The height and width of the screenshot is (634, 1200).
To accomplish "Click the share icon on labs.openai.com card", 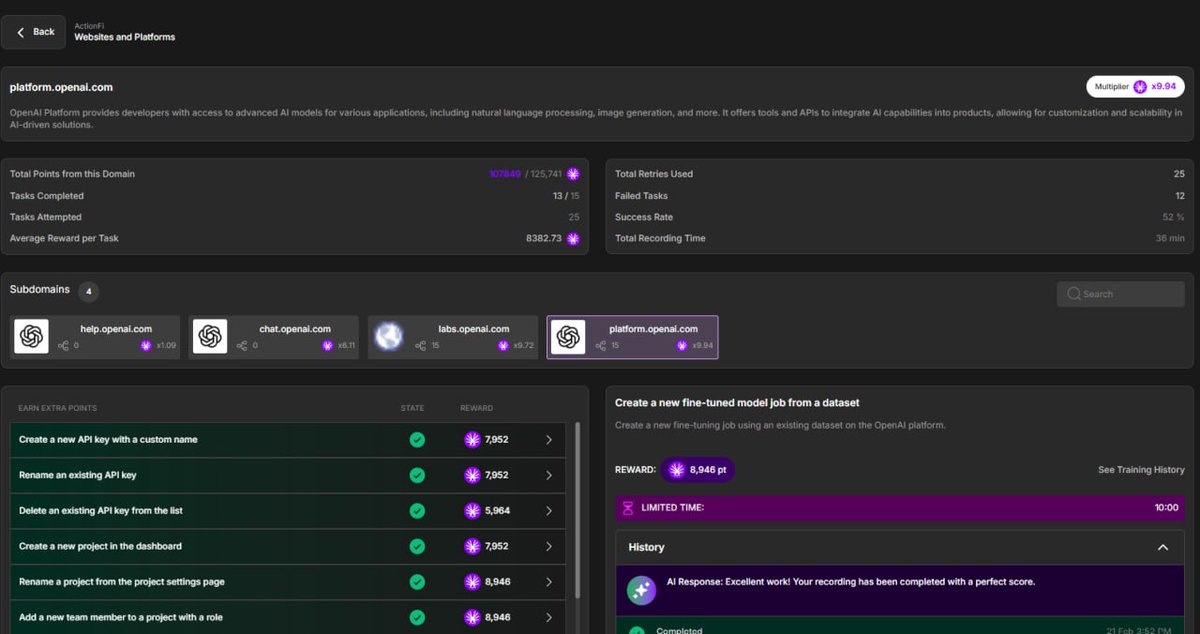I will click(420, 346).
